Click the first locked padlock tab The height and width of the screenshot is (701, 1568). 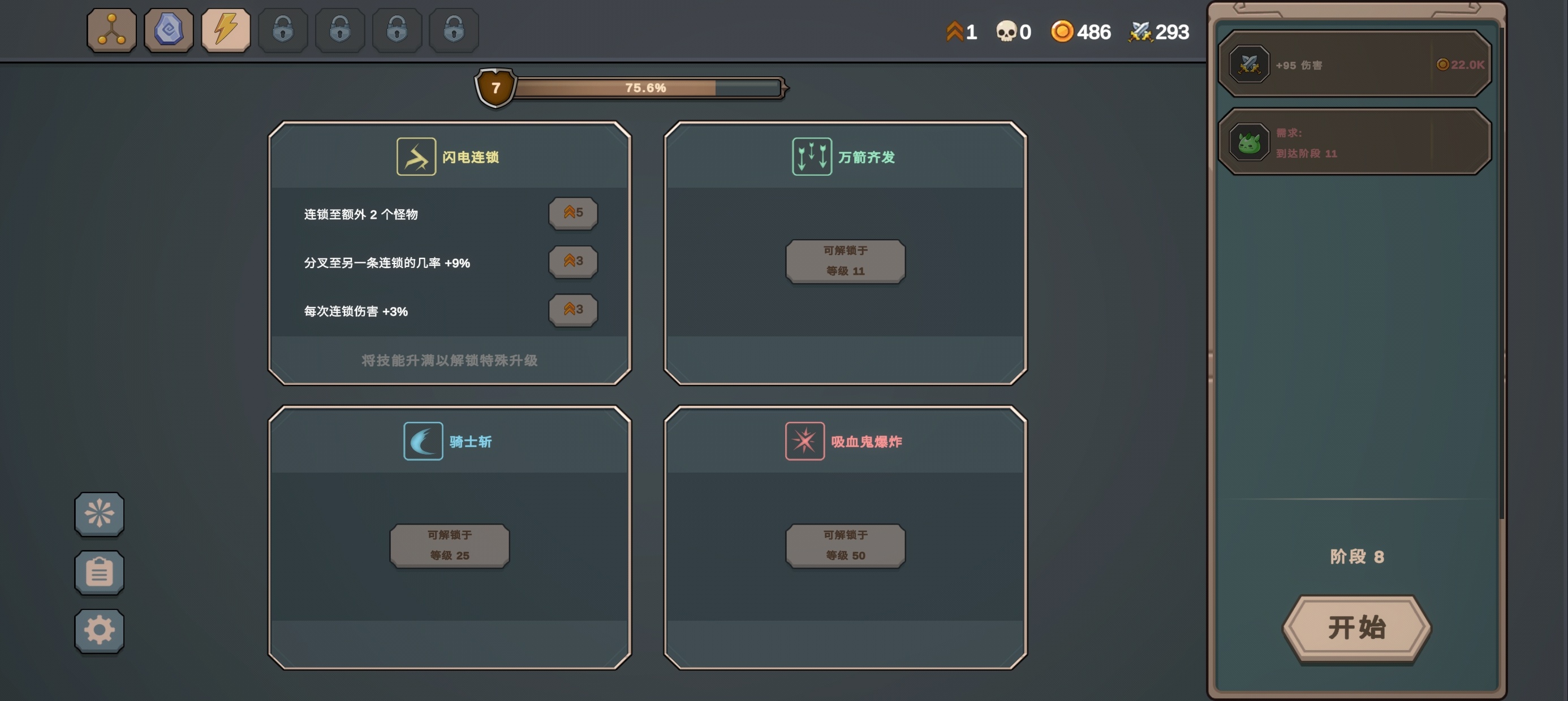click(283, 30)
